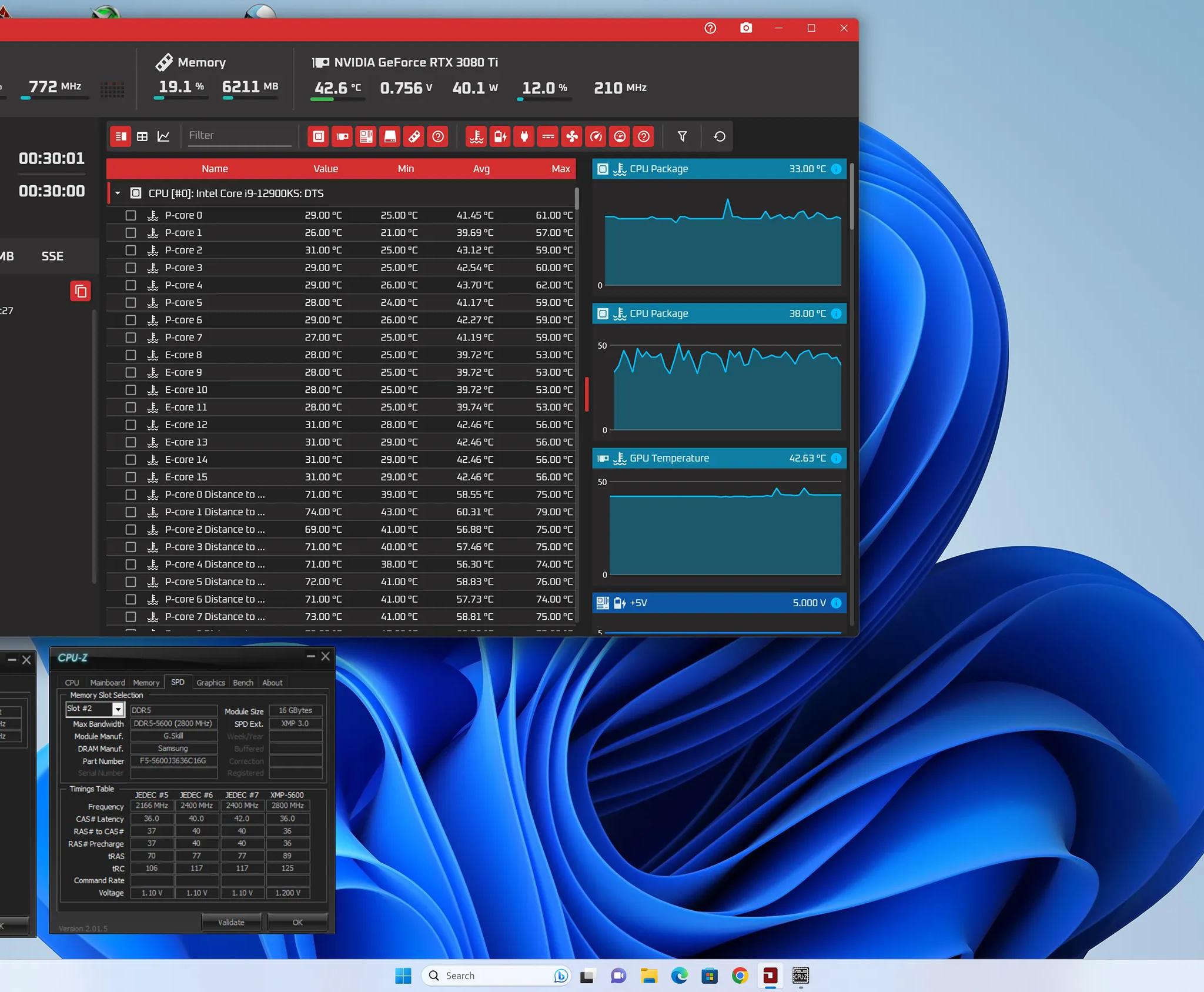This screenshot has height=992, width=1204.
Task: Toggle the voltage sensor type filter
Action: coord(500,136)
